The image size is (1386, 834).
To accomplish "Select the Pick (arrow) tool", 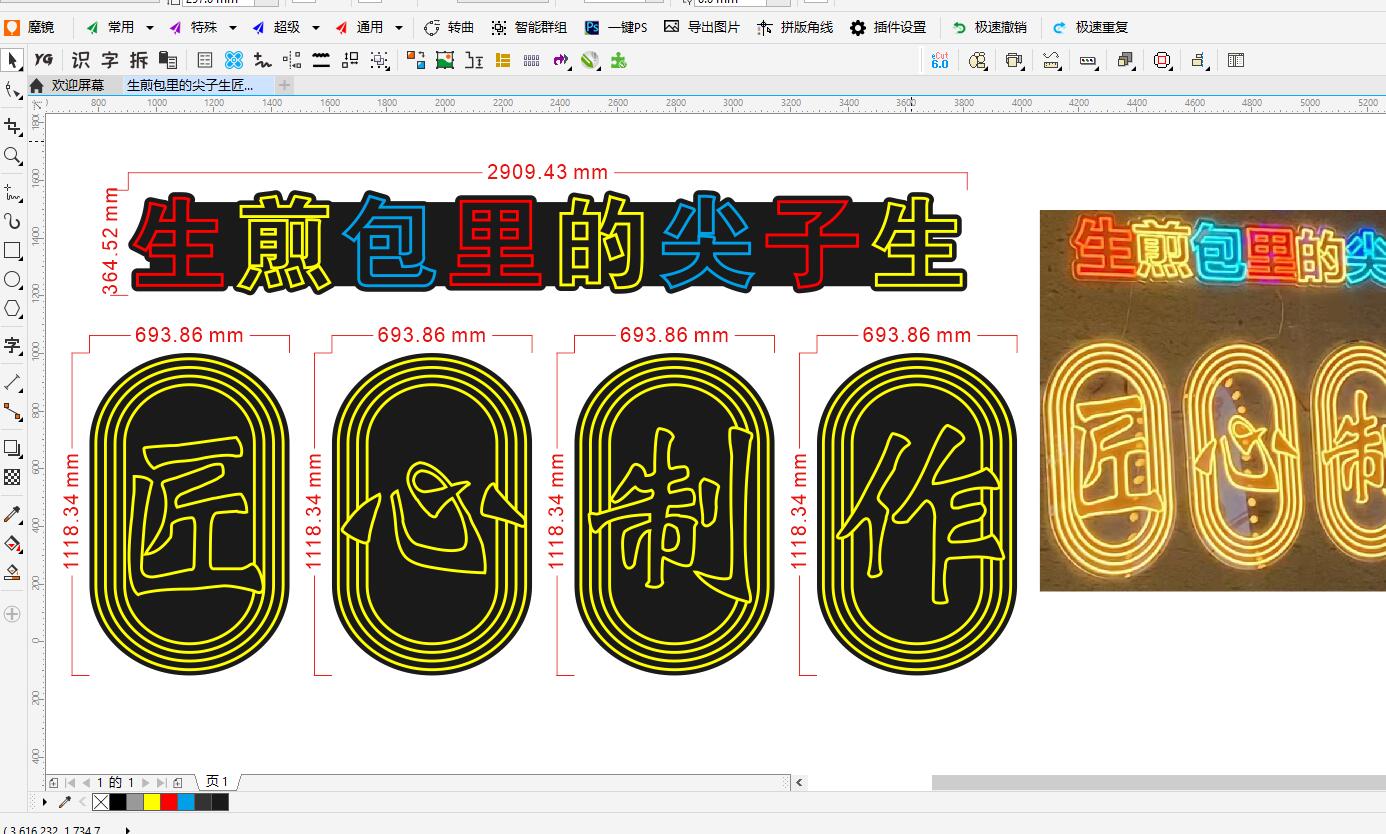I will [12, 60].
